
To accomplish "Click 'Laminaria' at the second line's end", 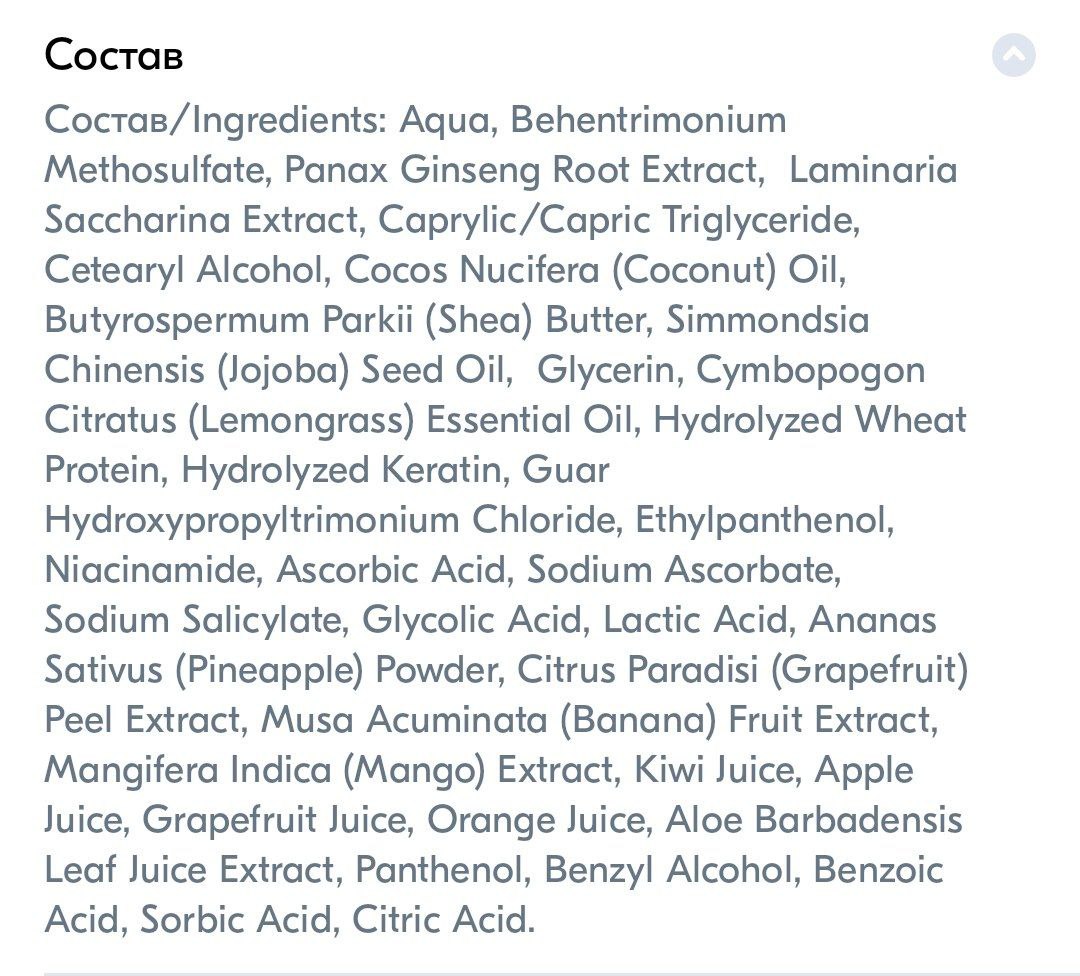I will pos(873,169).
